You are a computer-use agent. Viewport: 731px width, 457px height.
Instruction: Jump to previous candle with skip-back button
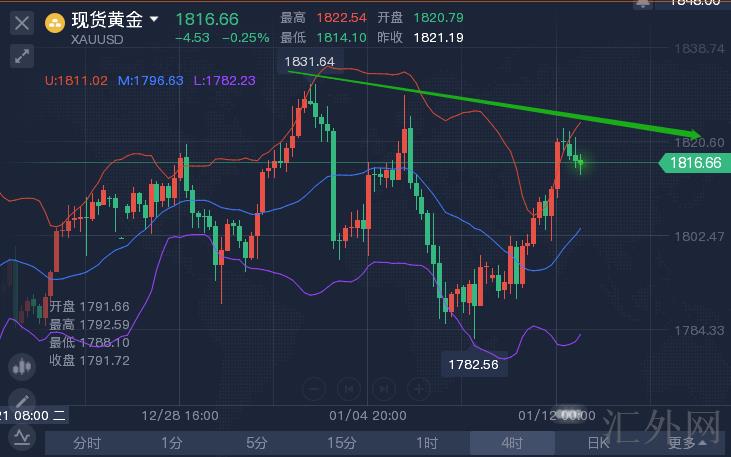tap(347, 388)
